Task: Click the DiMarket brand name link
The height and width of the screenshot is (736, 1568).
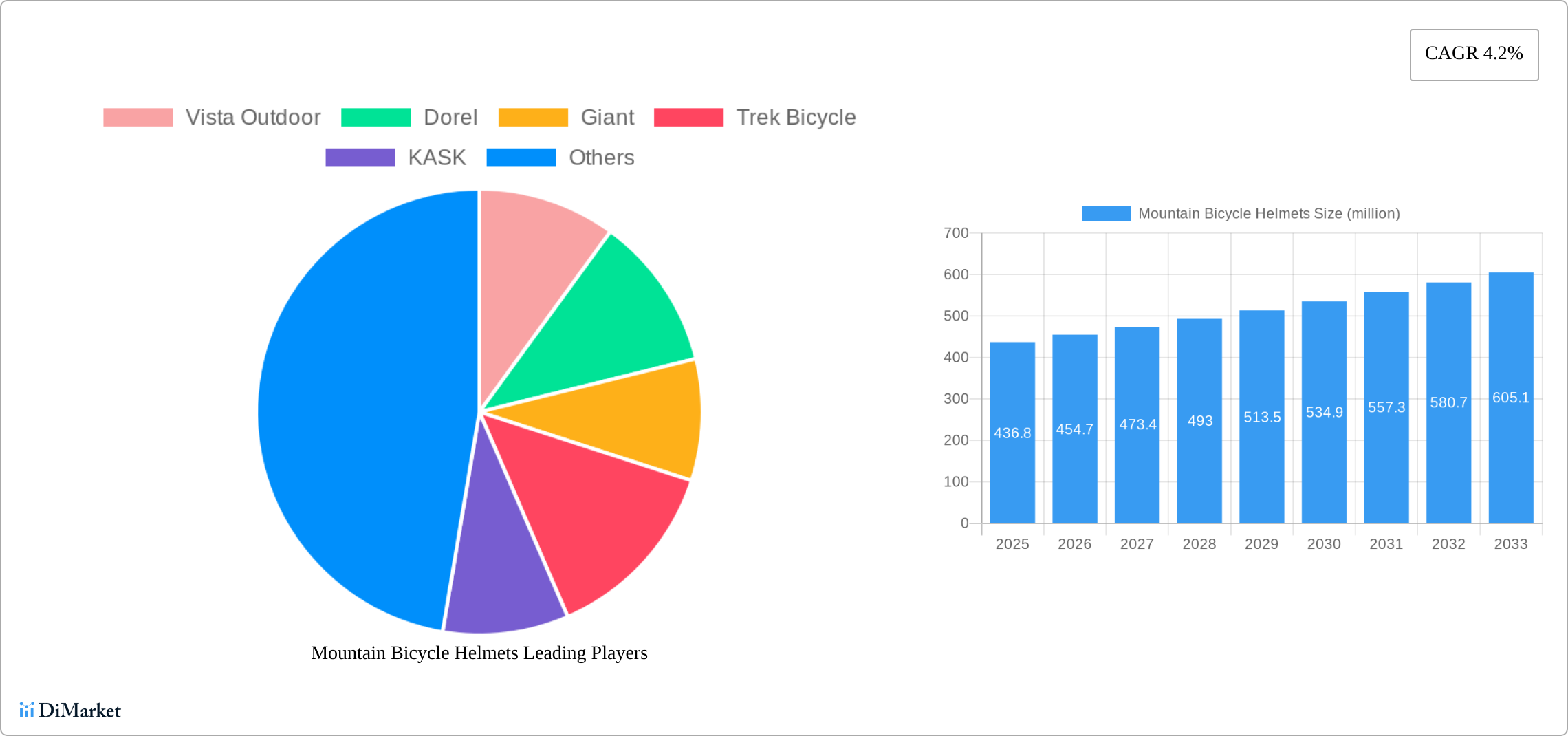Action: pyautogui.click(x=80, y=711)
